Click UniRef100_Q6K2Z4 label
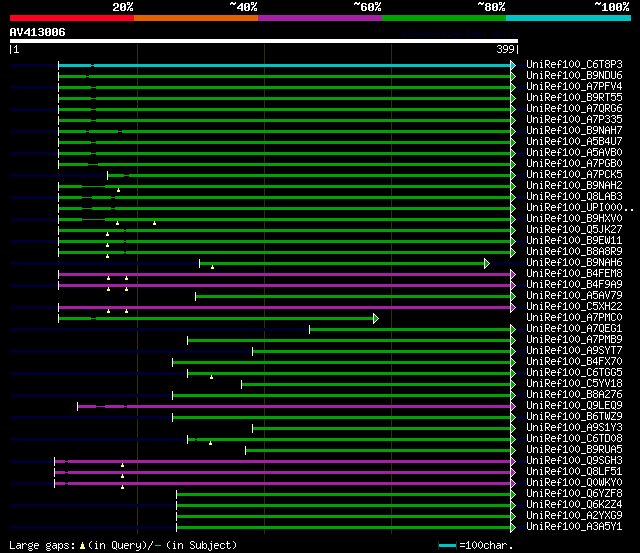640x553 pixels. [x=574, y=505]
